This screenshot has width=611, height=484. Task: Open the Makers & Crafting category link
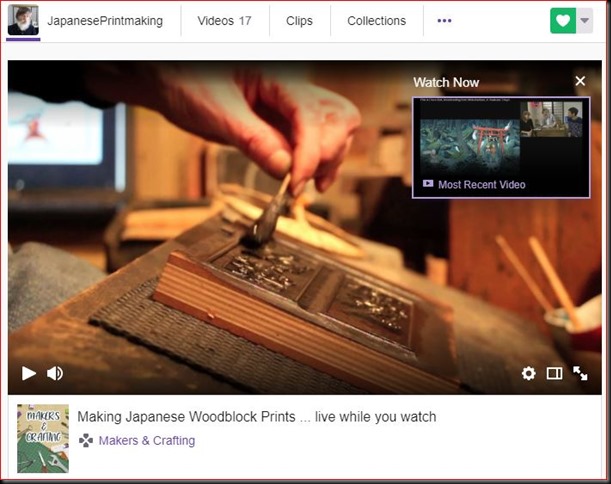pos(147,440)
